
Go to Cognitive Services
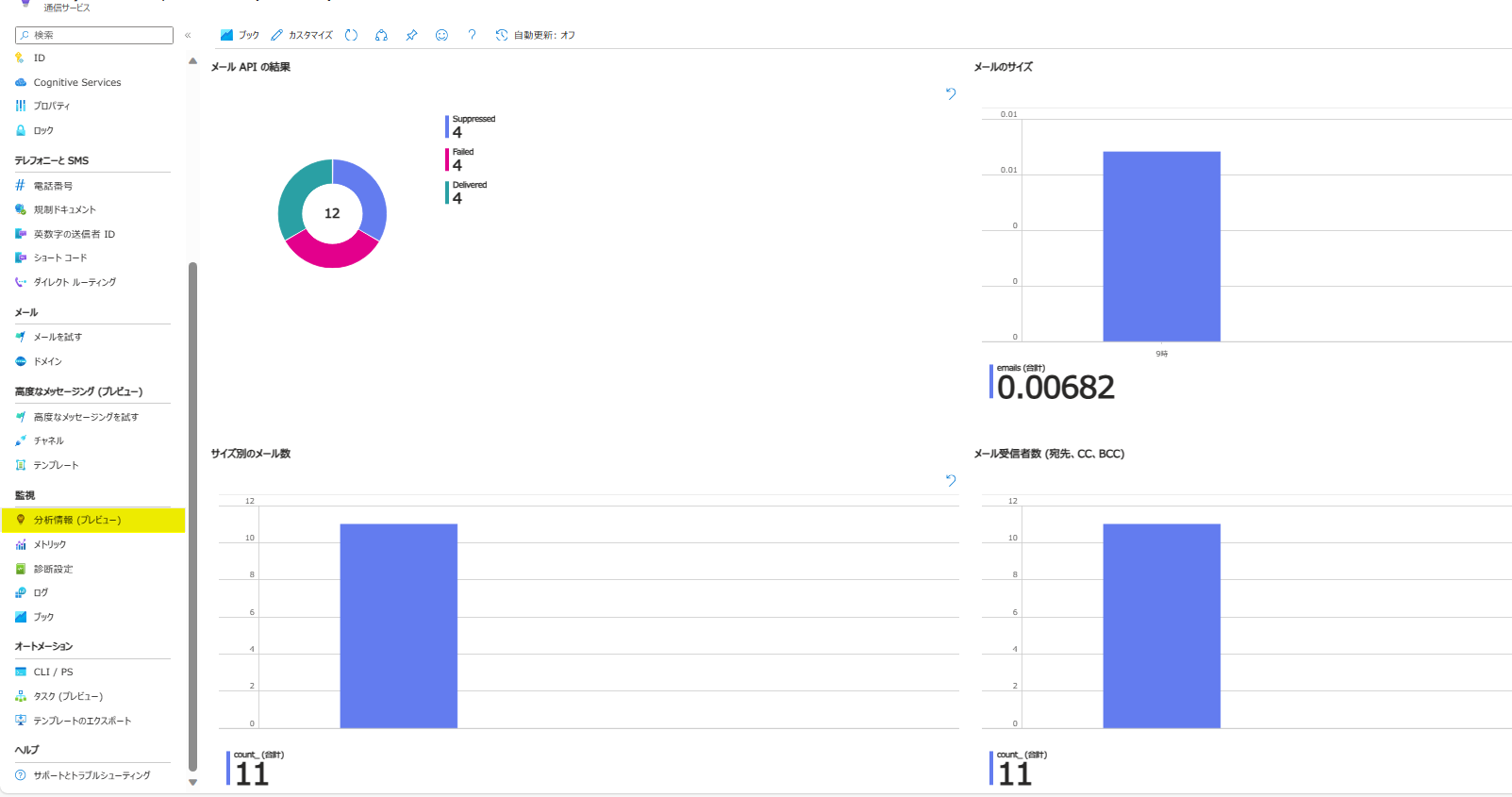tap(77, 82)
